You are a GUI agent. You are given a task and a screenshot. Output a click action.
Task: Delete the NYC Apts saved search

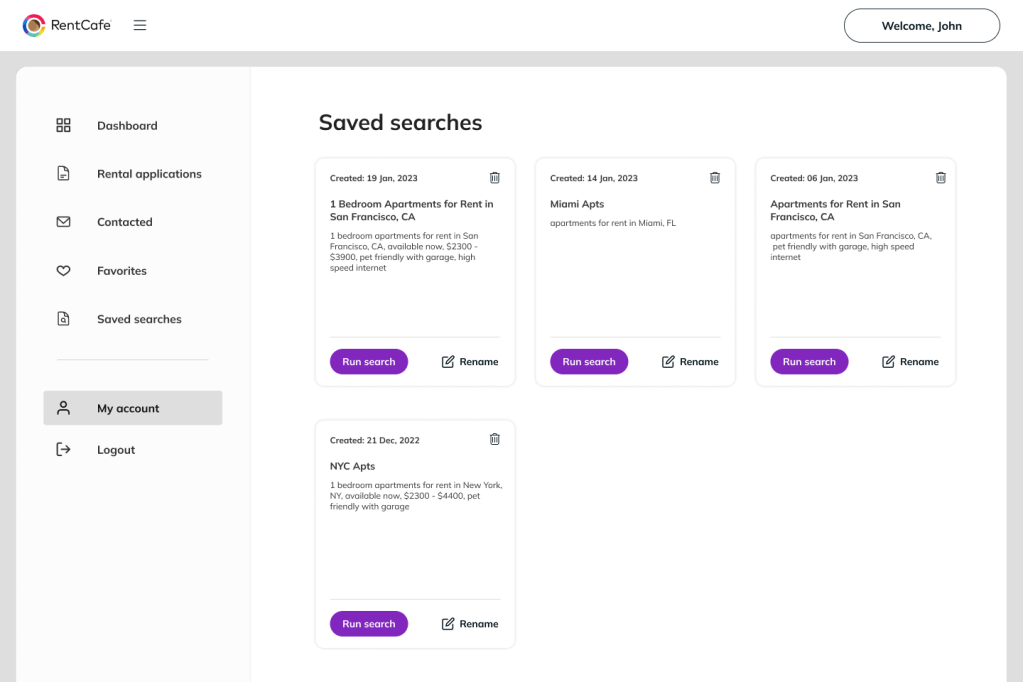495,439
